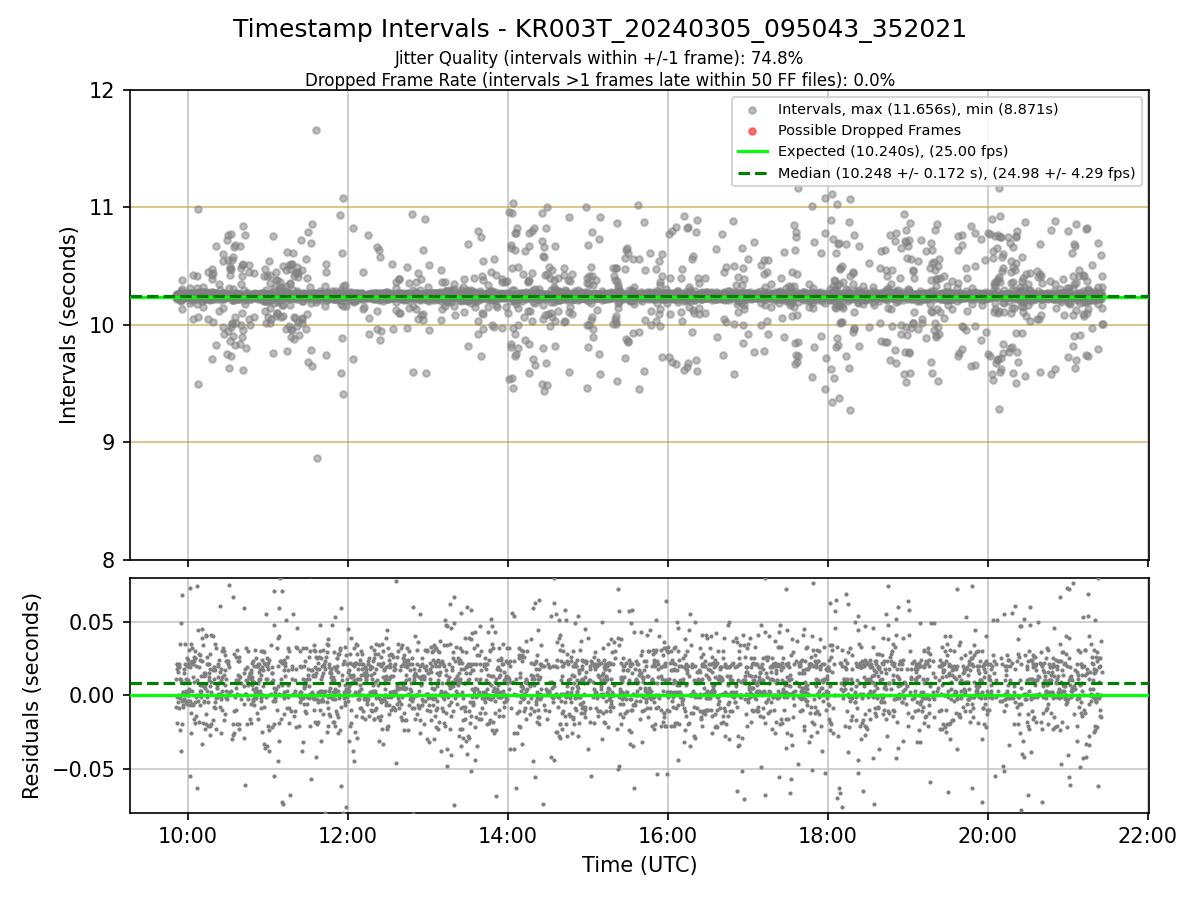Click the Dropped Frame Rate subtitle text

600,79
